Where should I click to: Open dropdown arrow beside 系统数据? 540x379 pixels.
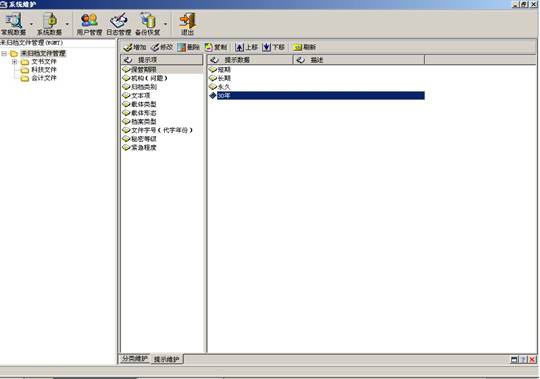coord(67,24)
